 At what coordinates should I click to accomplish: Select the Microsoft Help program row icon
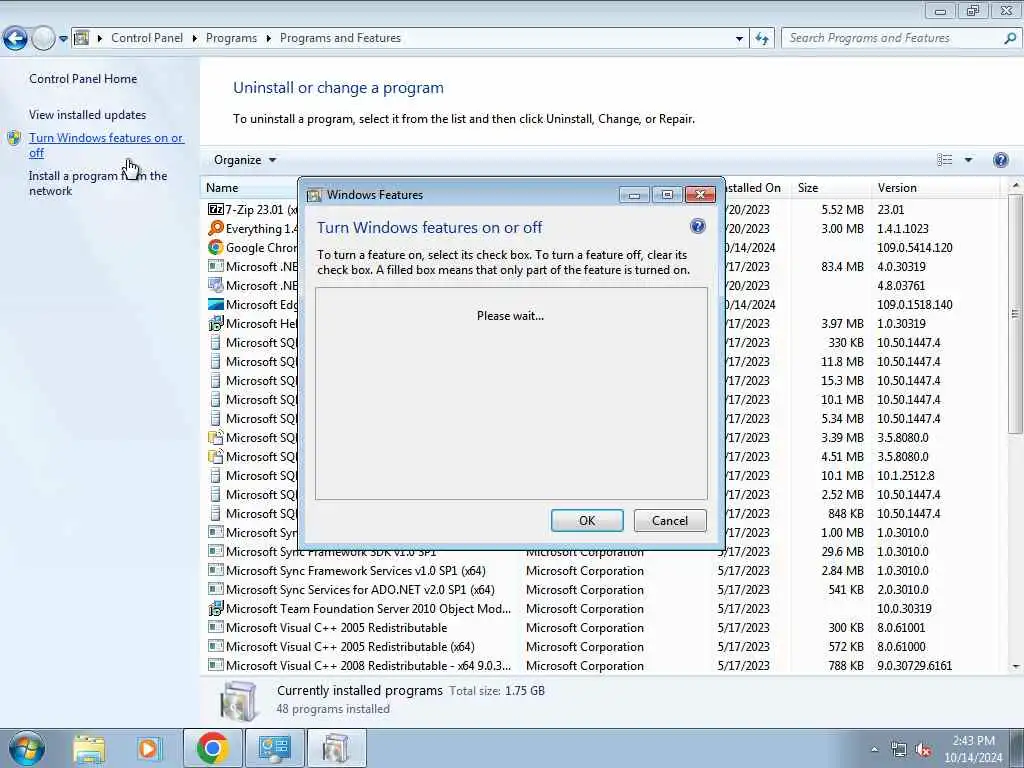pos(216,323)
